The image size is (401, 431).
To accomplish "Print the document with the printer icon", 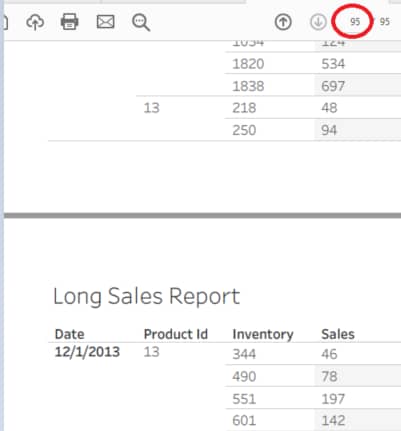I will point(69,22).
